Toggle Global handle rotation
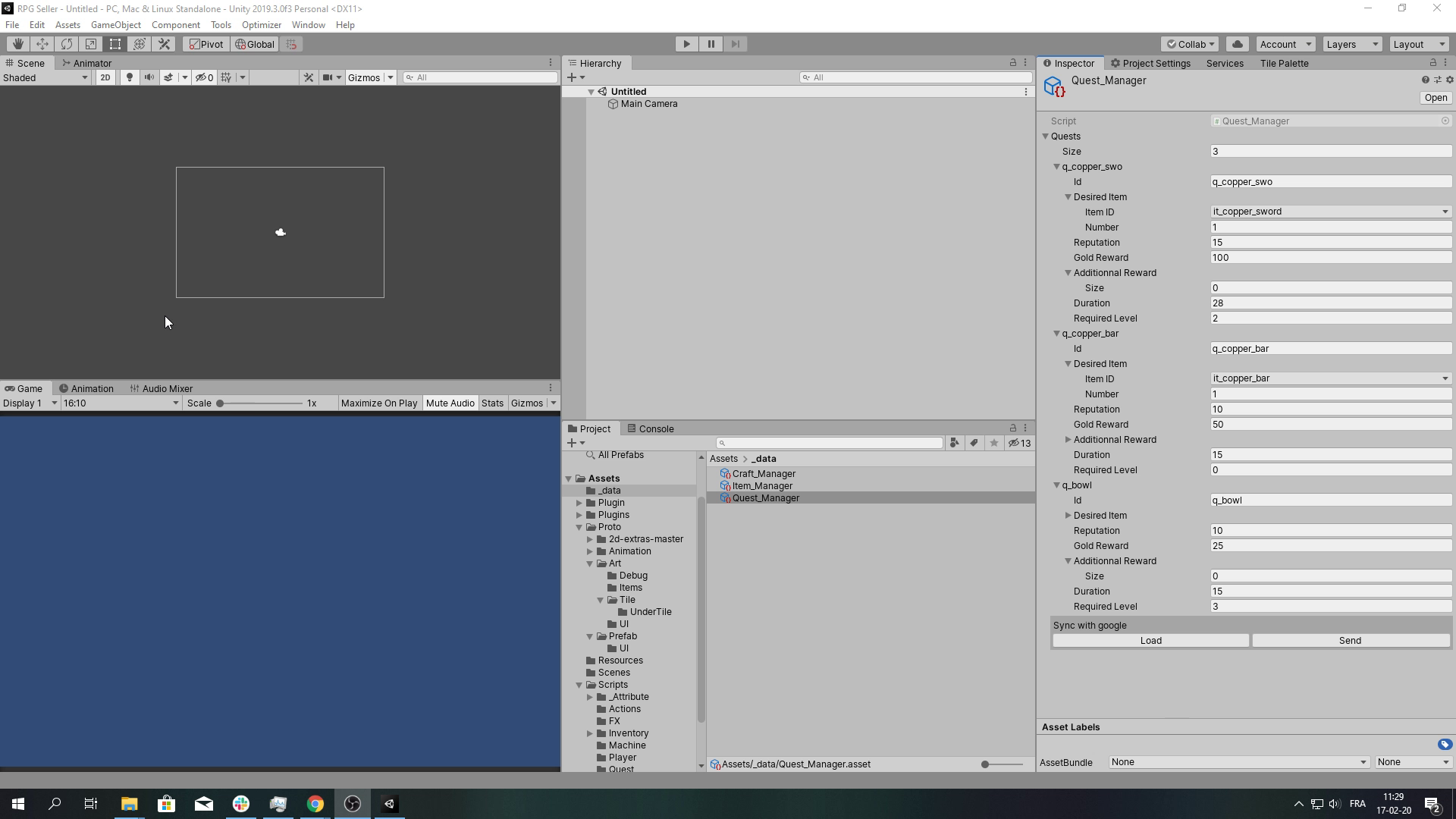Viewport: 1456px width, 819px height. (x=255, y=44)
